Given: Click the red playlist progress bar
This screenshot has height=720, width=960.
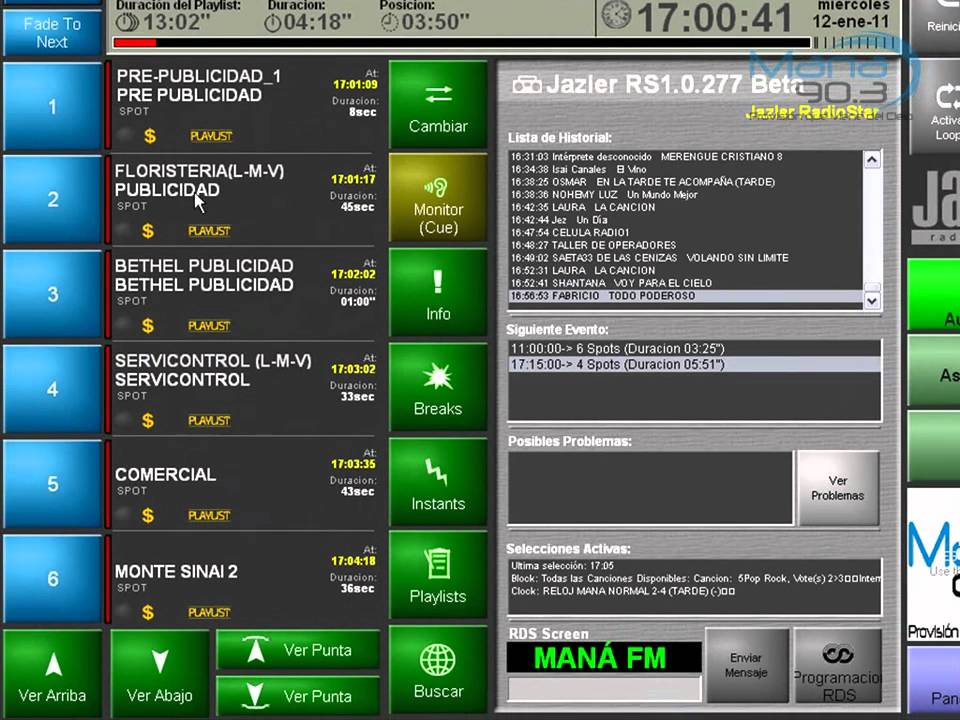Looking at the screenshot, I should point(140,43).
